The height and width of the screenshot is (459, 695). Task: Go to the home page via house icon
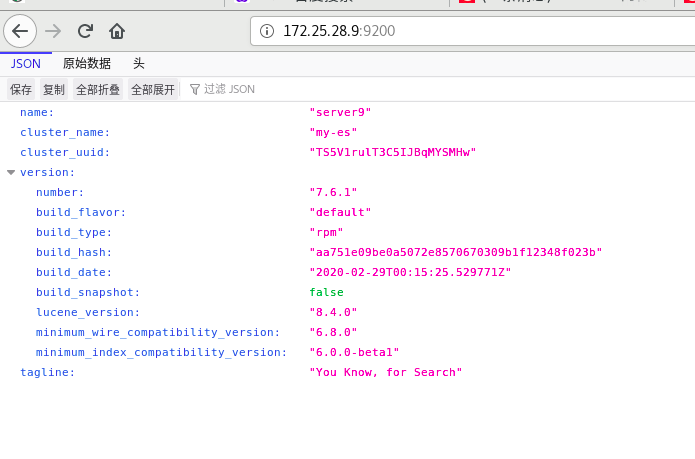point(117,31)
